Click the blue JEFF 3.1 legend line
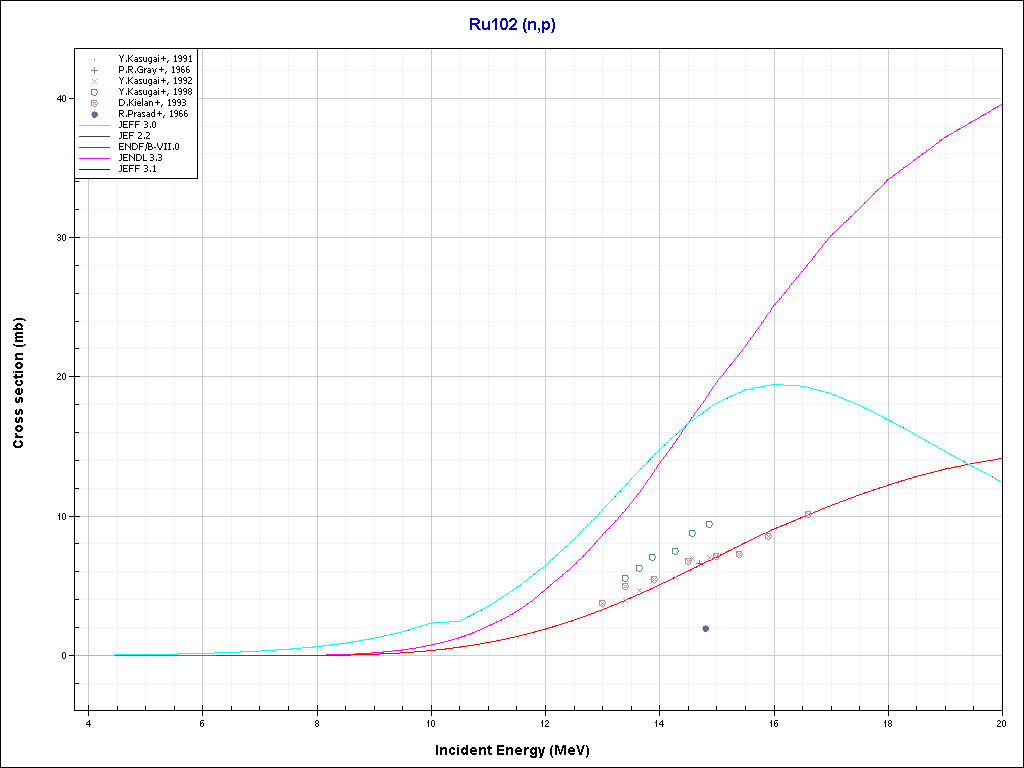Viewport: 1024px width, 768px height. [94, 169]
